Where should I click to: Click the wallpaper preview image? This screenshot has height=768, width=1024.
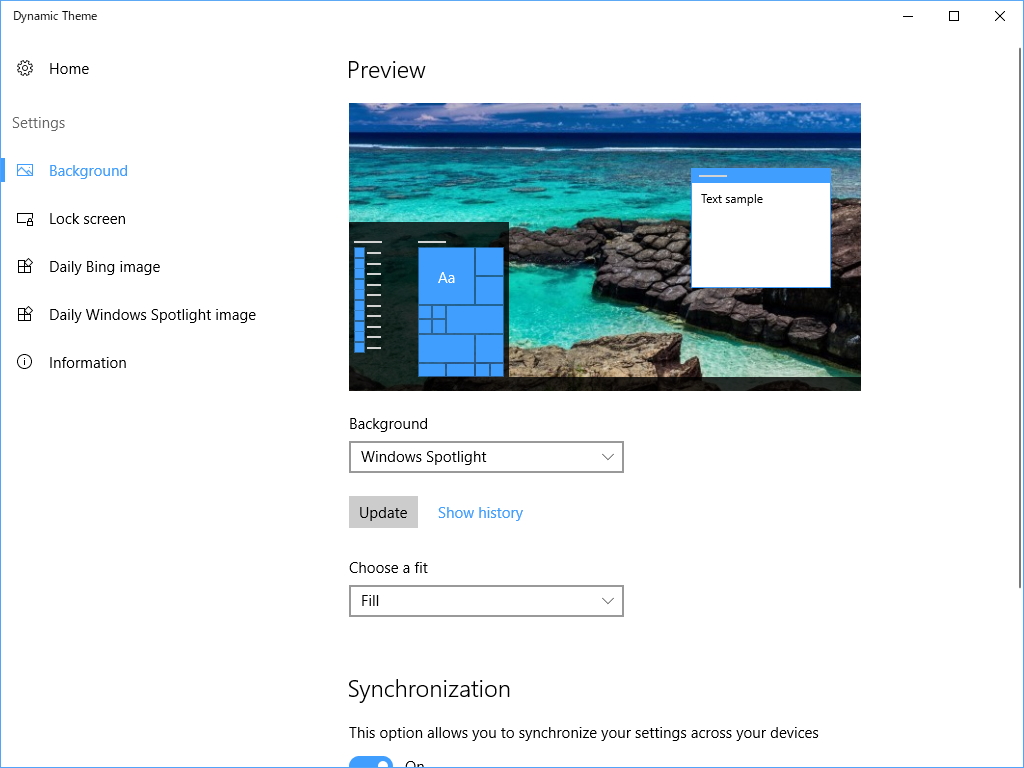604,246
